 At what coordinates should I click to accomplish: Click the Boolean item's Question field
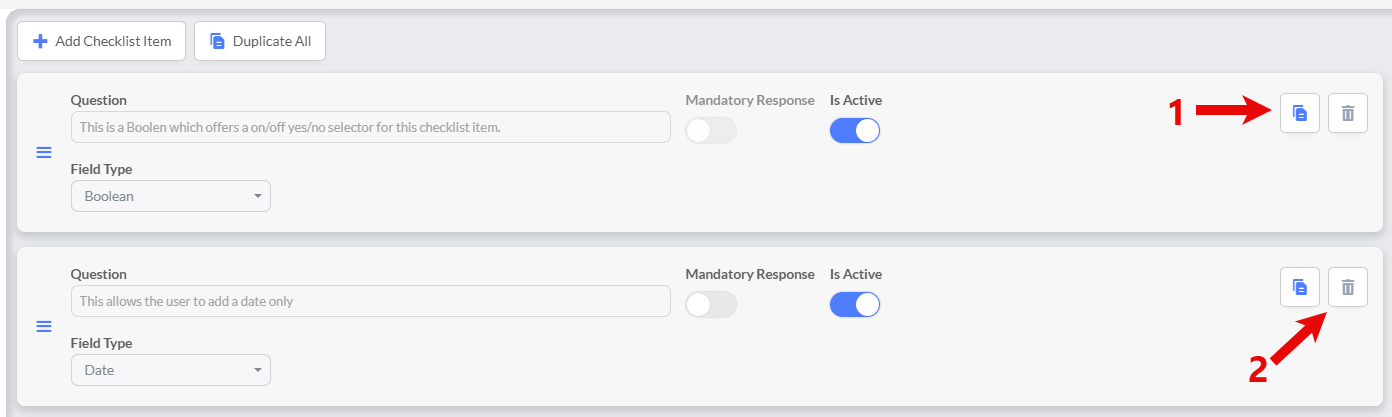click(x=370, y=127)
